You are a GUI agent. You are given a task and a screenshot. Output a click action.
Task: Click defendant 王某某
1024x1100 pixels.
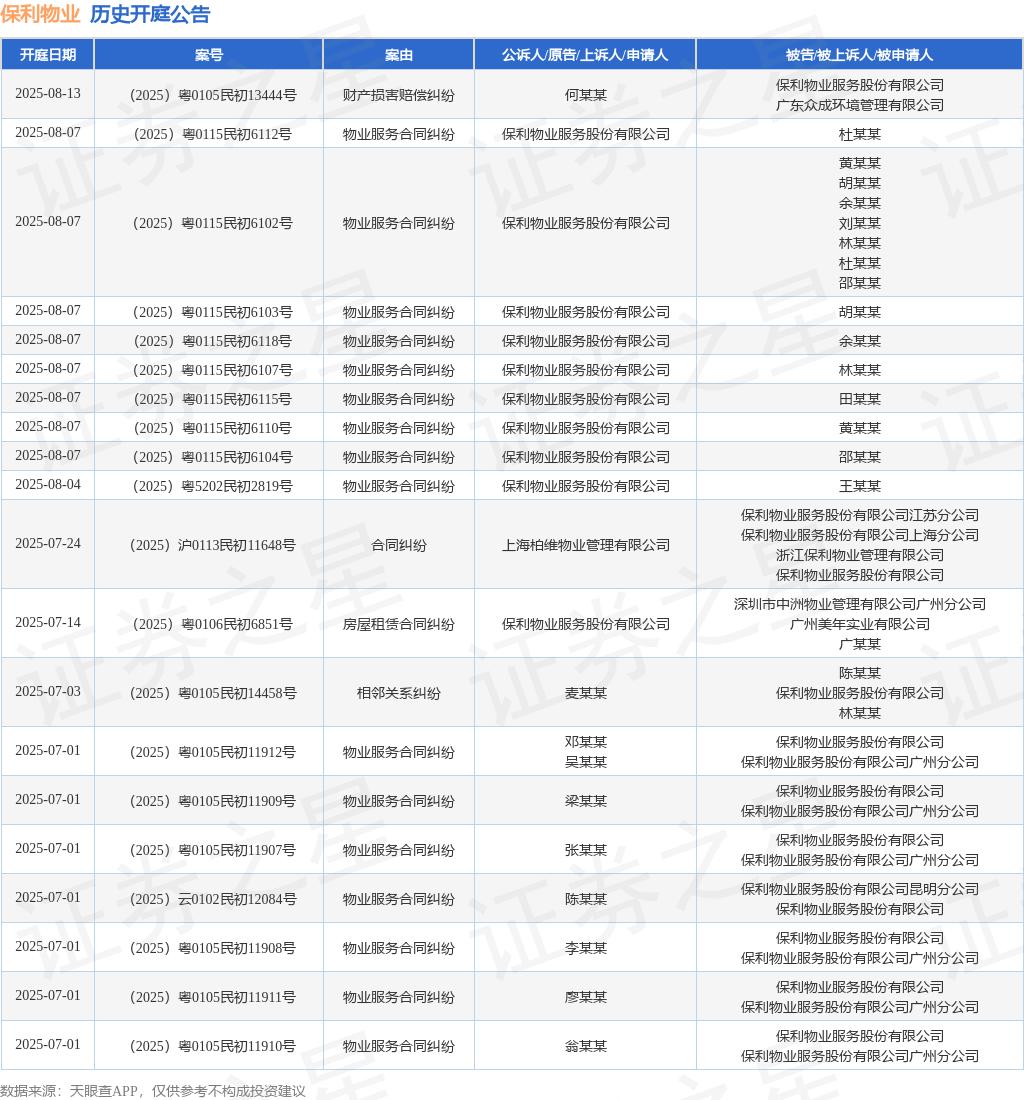(x=859, y=486)
